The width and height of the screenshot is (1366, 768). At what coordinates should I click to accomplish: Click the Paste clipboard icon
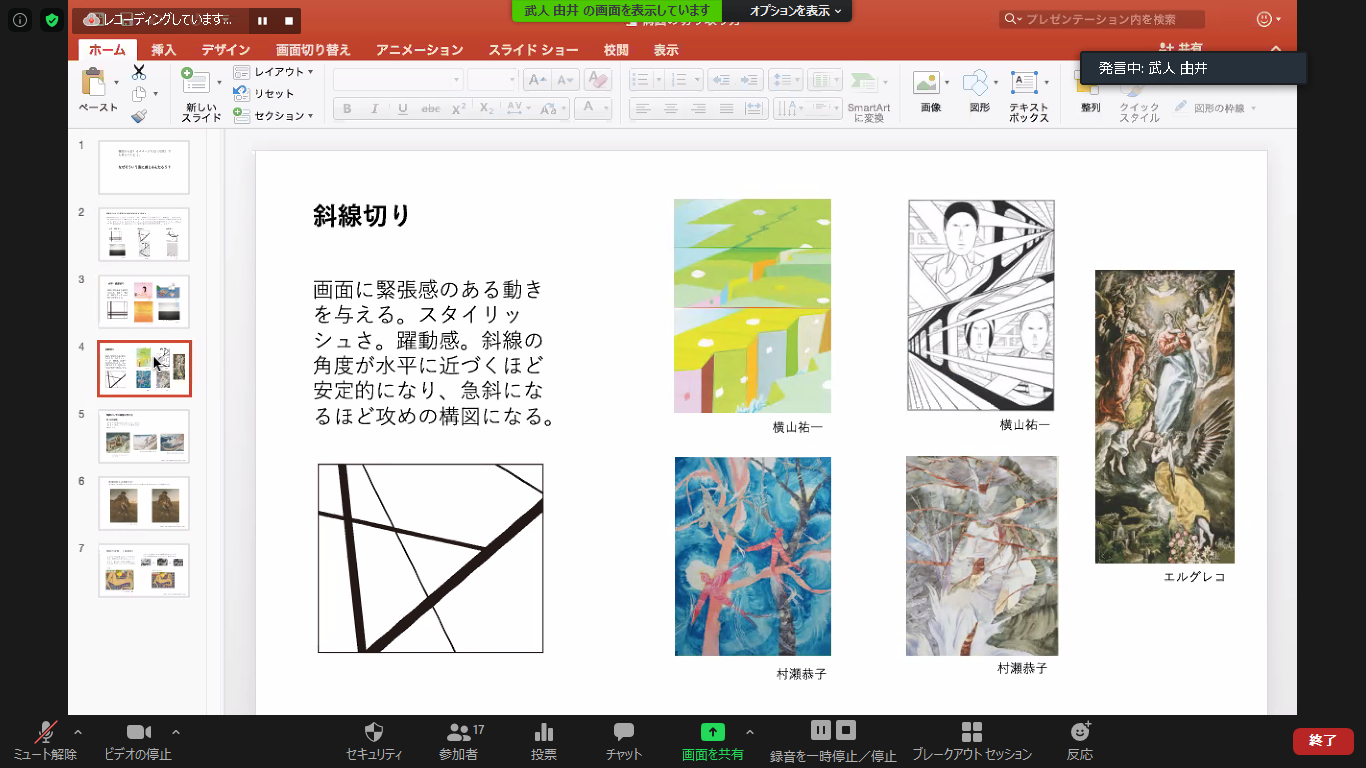[x=94, y=83]
